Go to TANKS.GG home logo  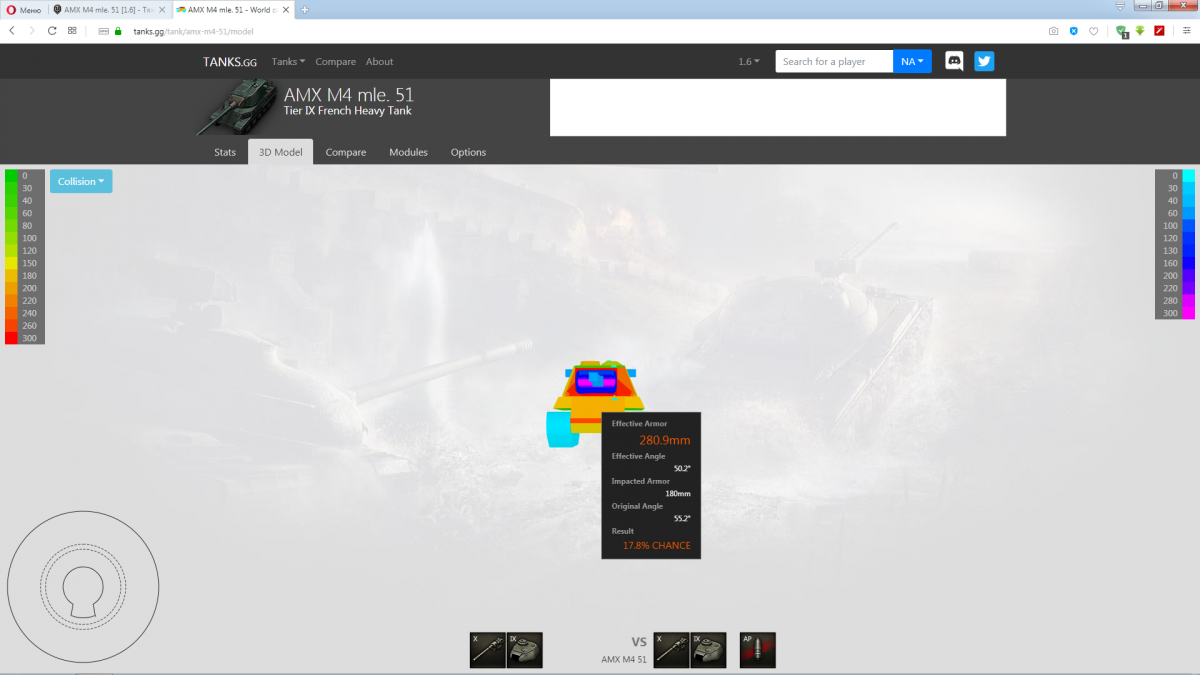230,62
